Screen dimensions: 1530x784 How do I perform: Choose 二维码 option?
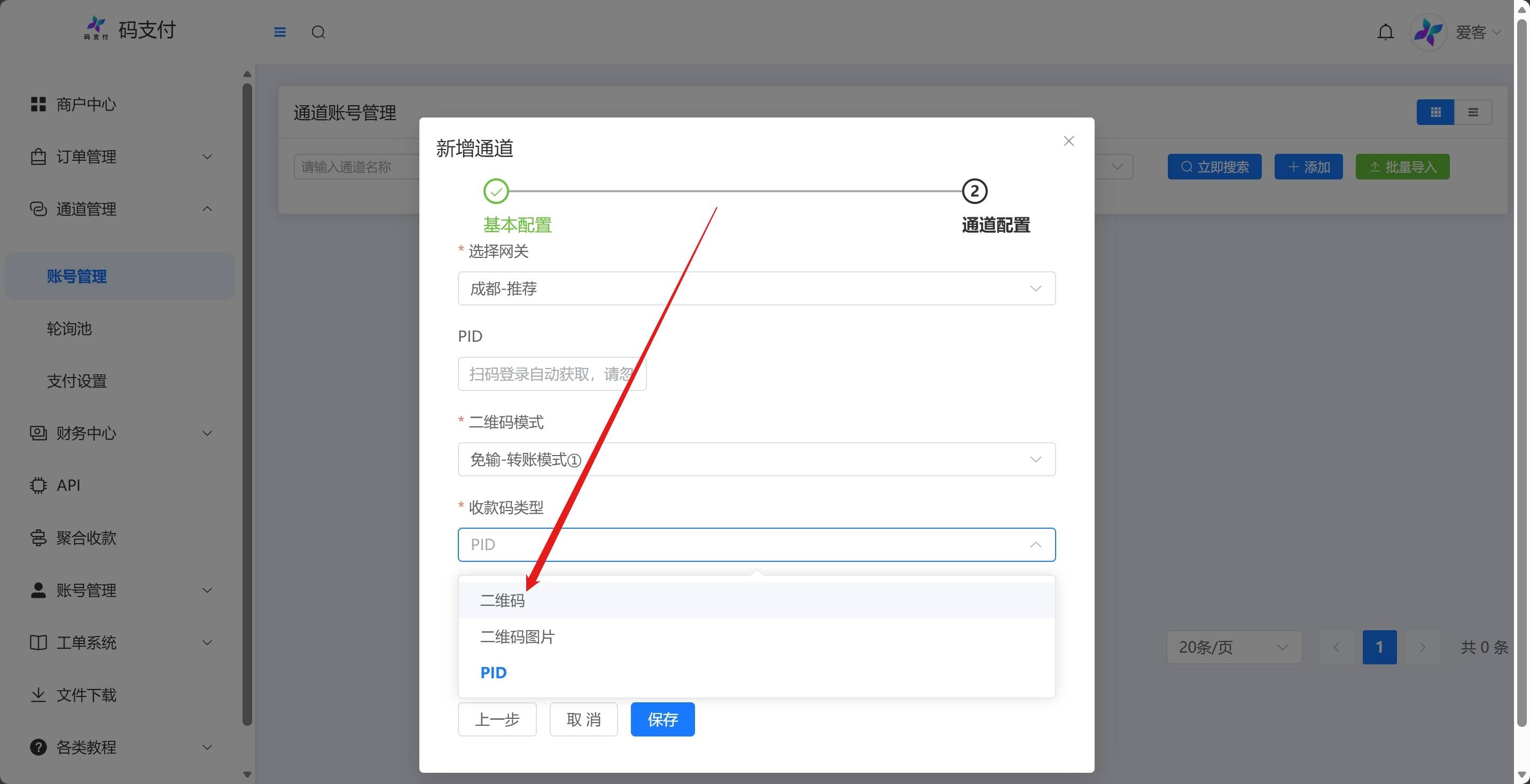[756, 600]
